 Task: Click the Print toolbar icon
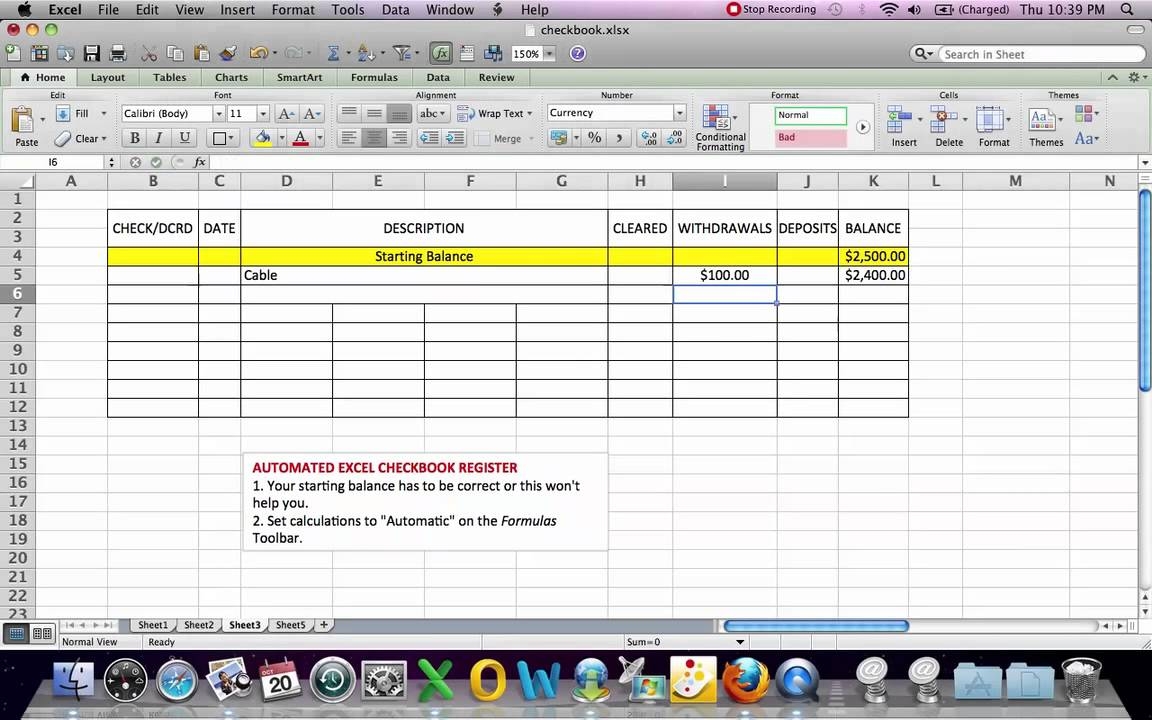(120, 53)
